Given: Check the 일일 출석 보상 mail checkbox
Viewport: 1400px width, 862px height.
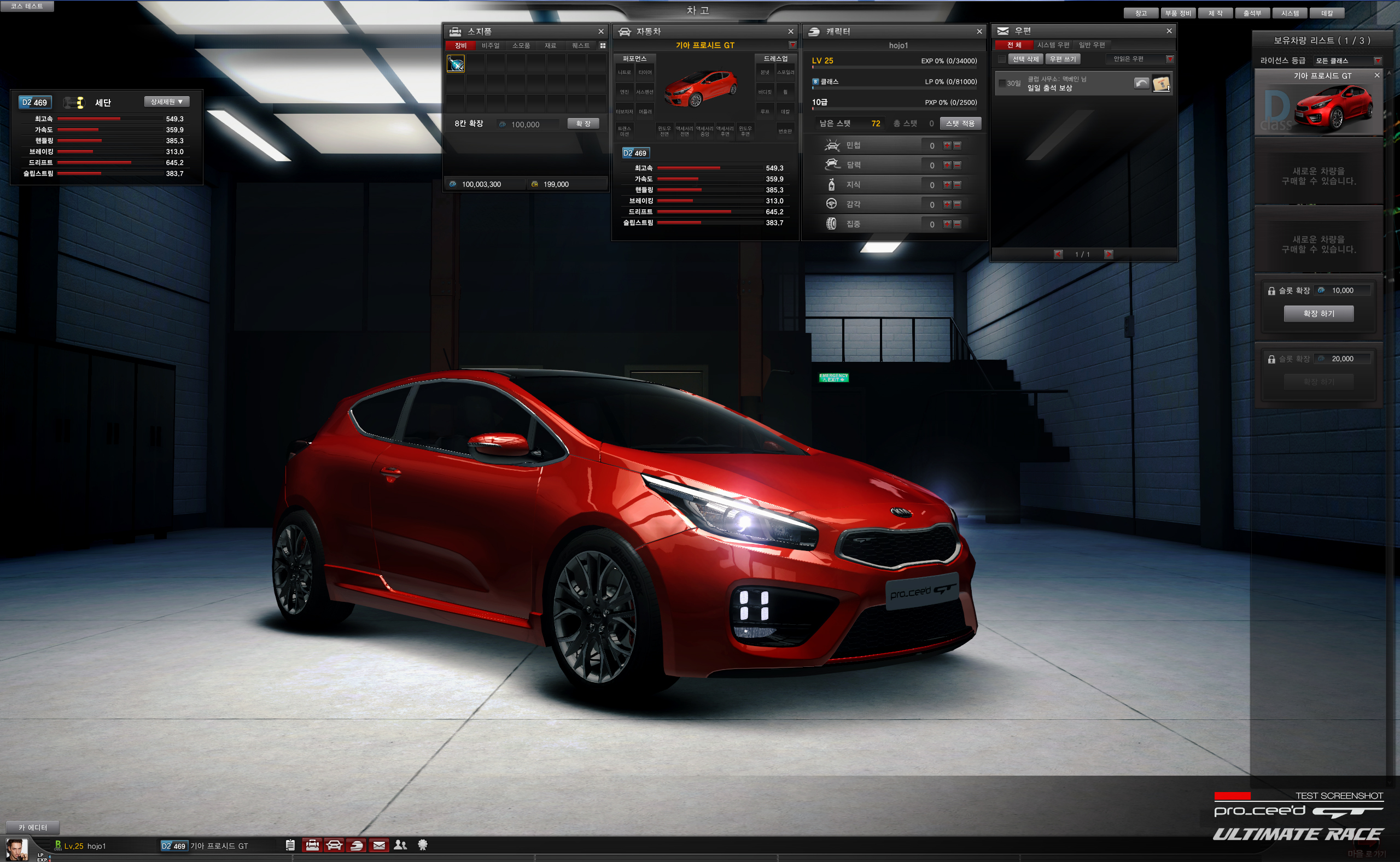Looking at the screenshot, I should click(x=1002, y=83).
